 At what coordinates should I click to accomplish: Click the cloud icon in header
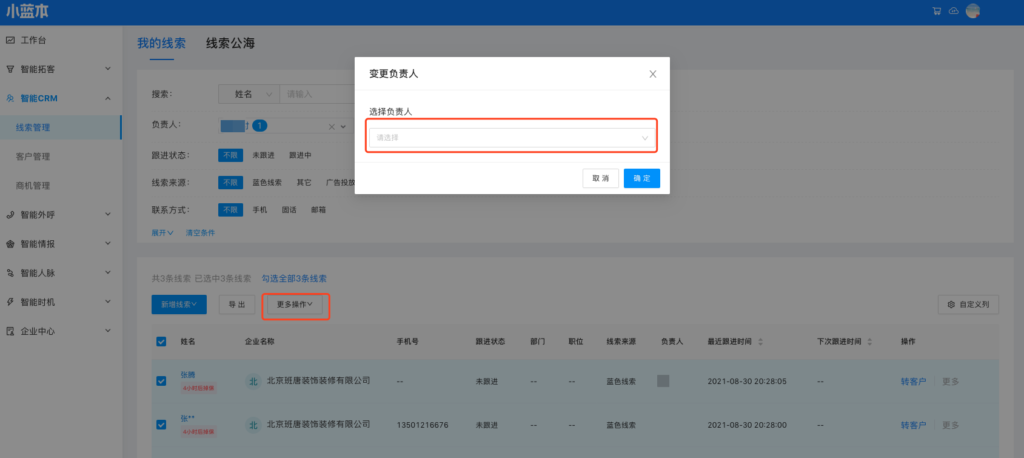(953, 11)
